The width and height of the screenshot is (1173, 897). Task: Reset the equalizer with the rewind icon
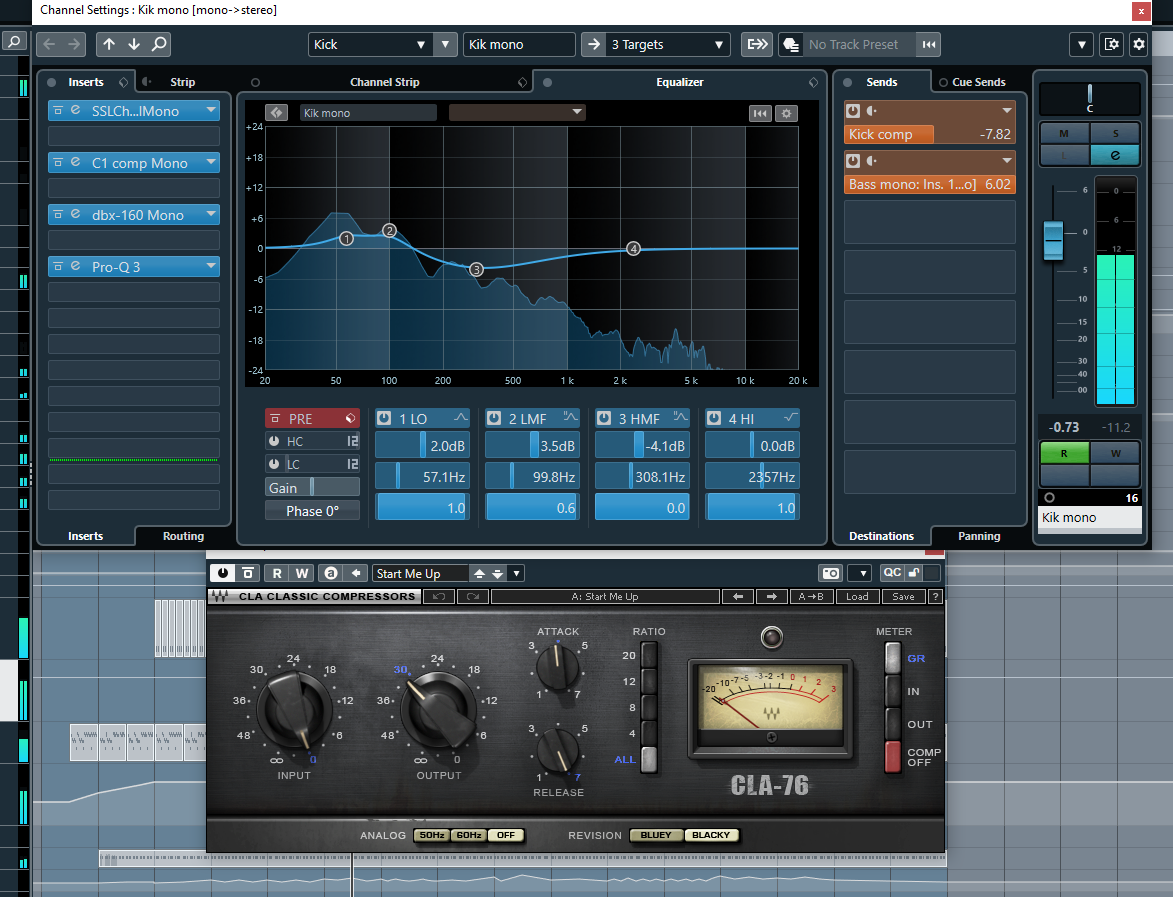click(760, 113)
